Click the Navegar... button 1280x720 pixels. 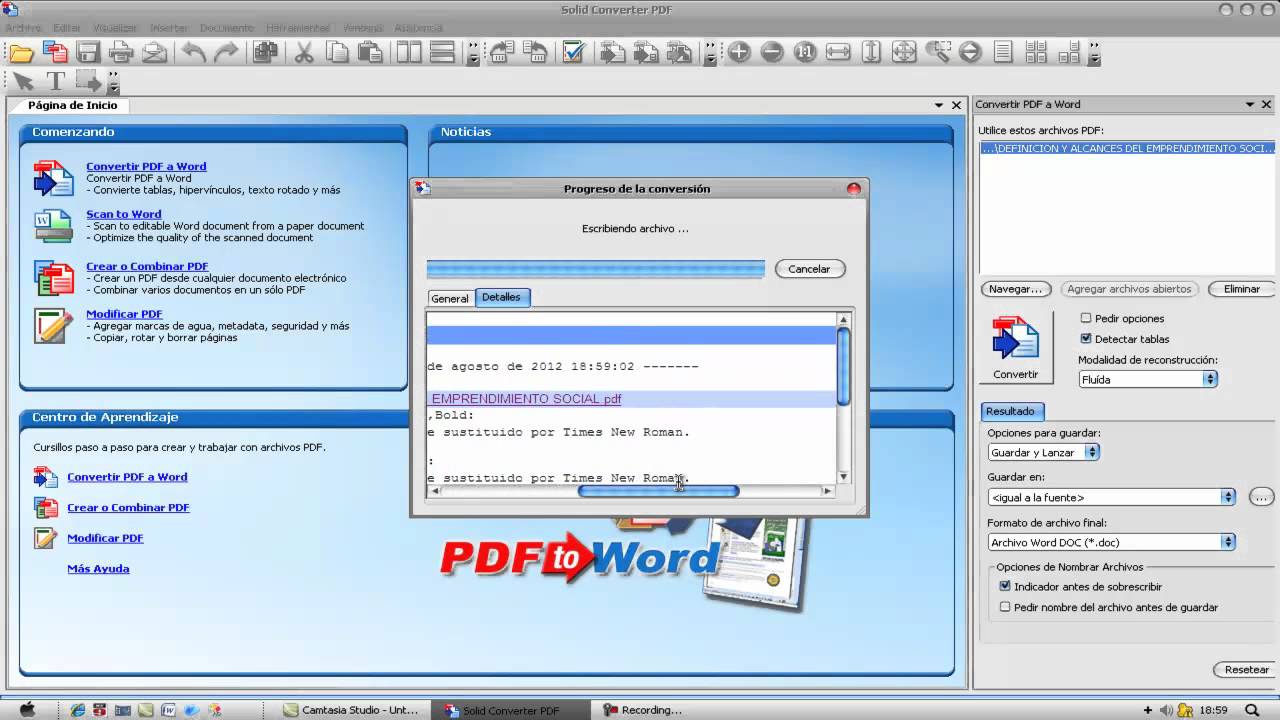point(1015,289)
